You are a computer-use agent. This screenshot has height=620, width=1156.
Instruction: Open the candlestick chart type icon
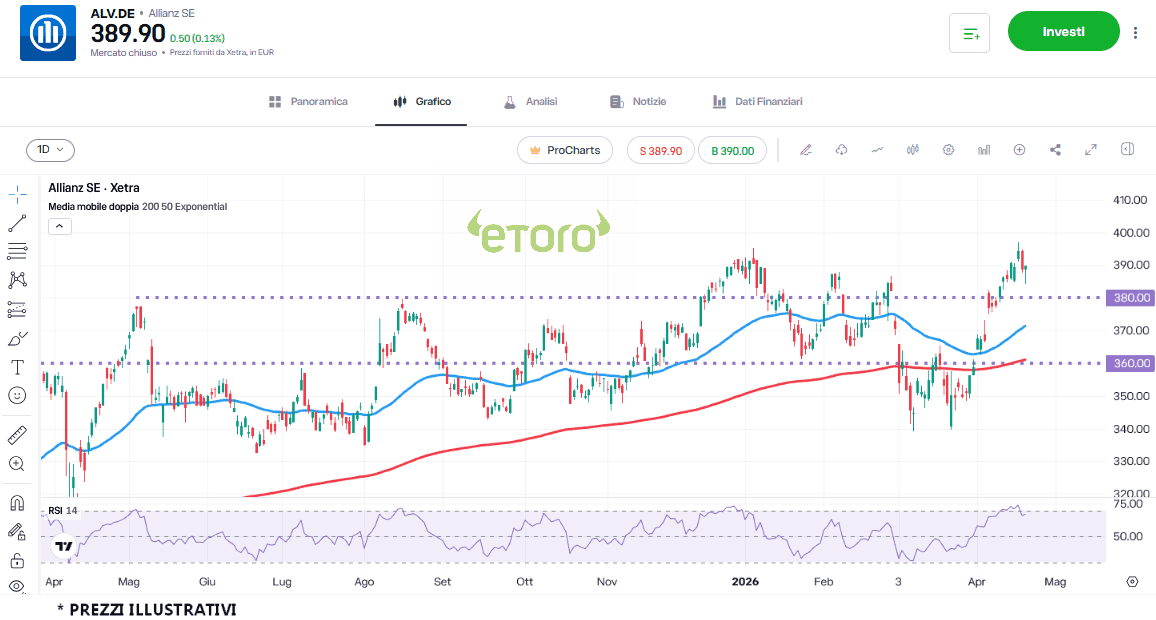tap(912, 150)
